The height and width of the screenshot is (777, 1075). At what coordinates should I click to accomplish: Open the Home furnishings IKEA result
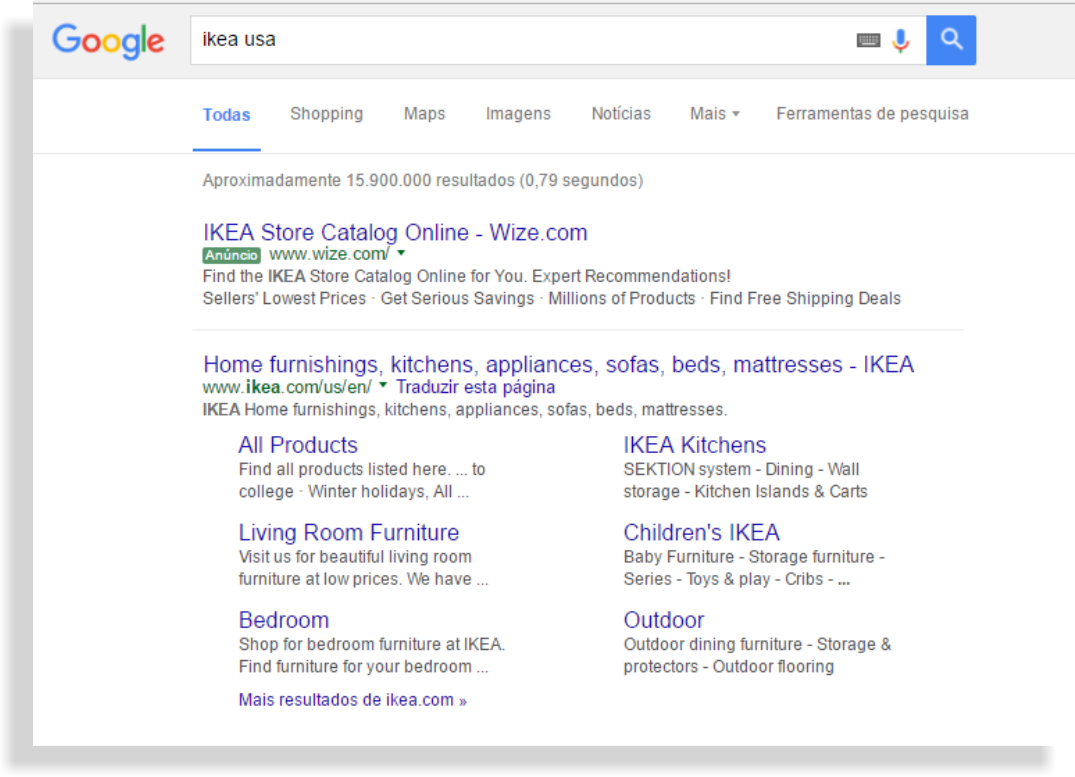[x=558, y=364]
